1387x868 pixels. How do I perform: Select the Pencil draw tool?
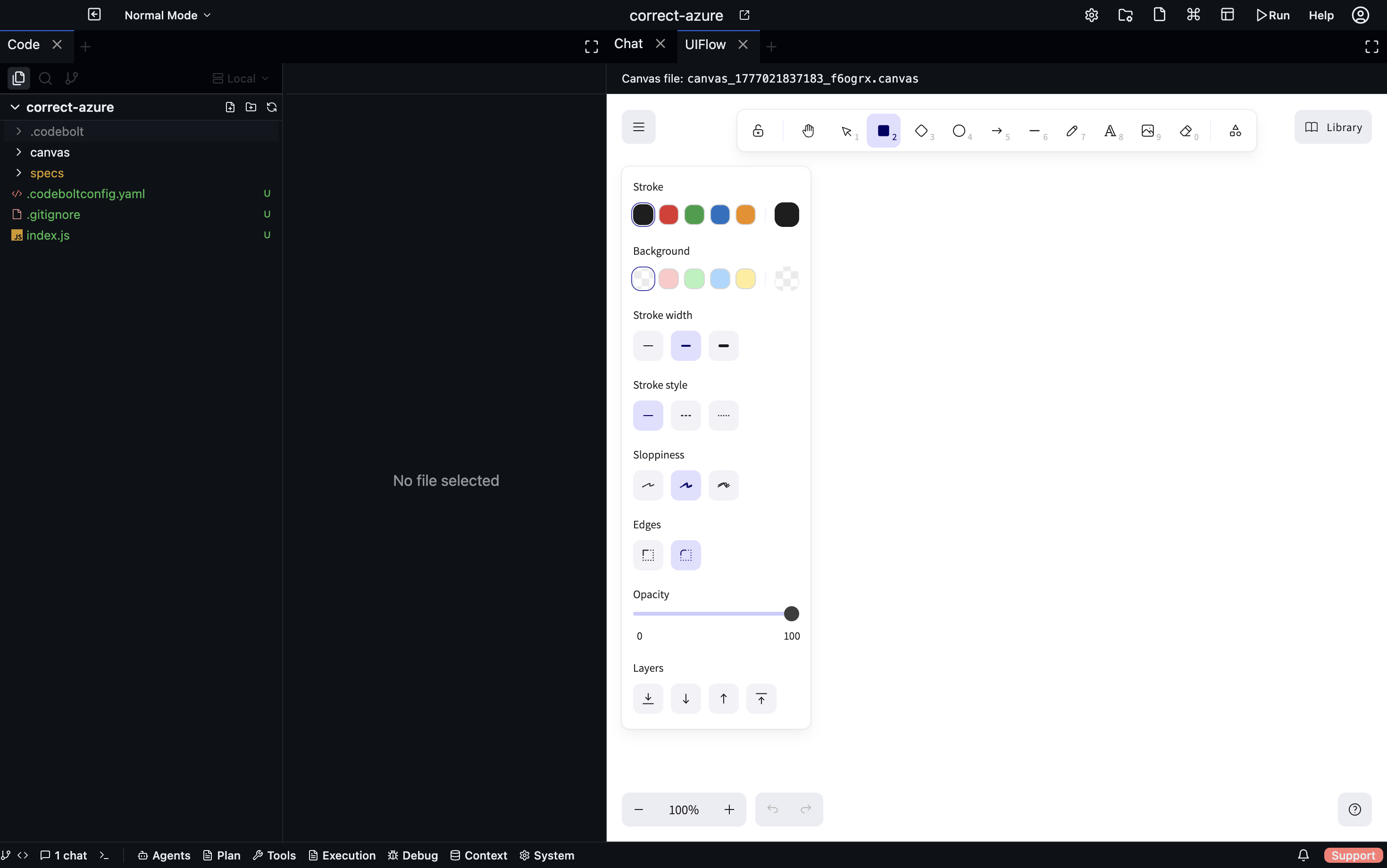pyautogui.click(x=1072, y=131)
